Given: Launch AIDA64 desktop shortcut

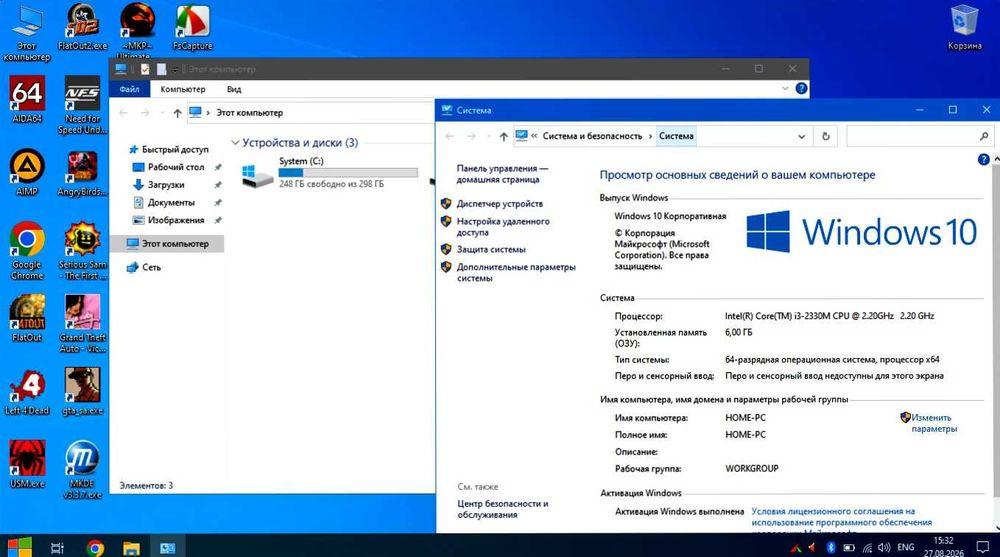Looking at the screenshot, I should pos(27,100).
